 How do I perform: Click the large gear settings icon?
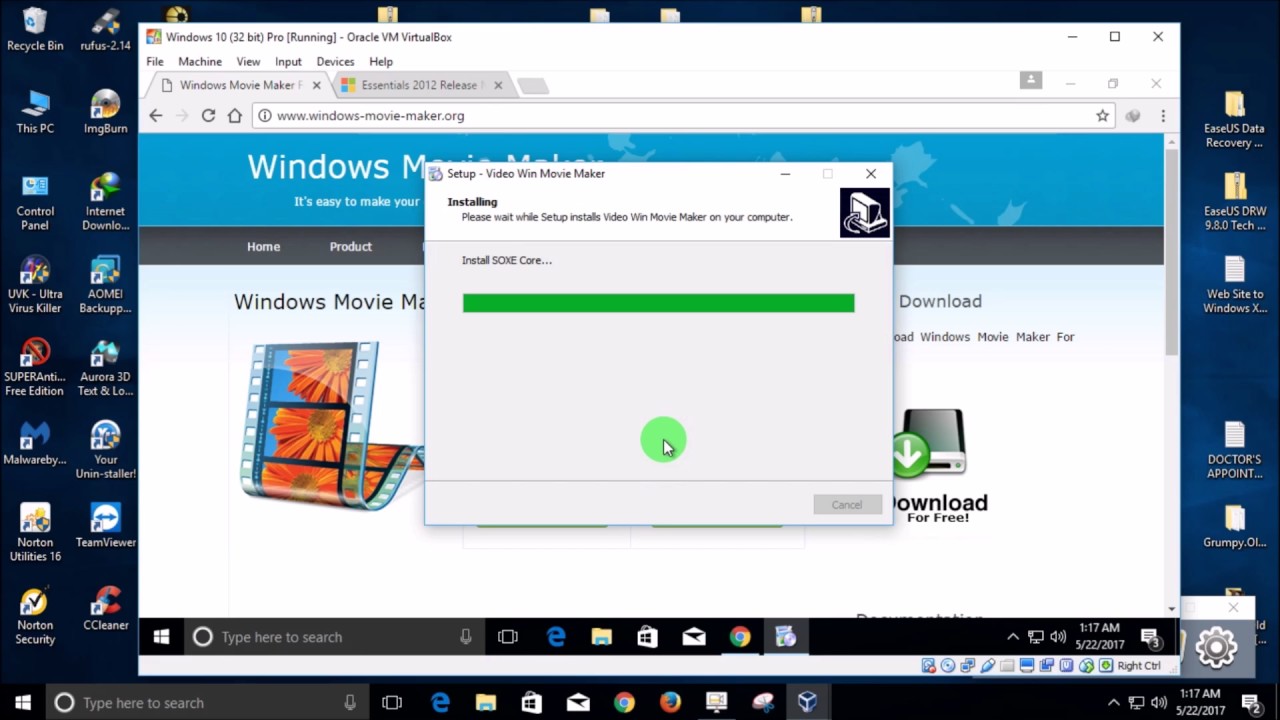click(x=1216, y=647)
